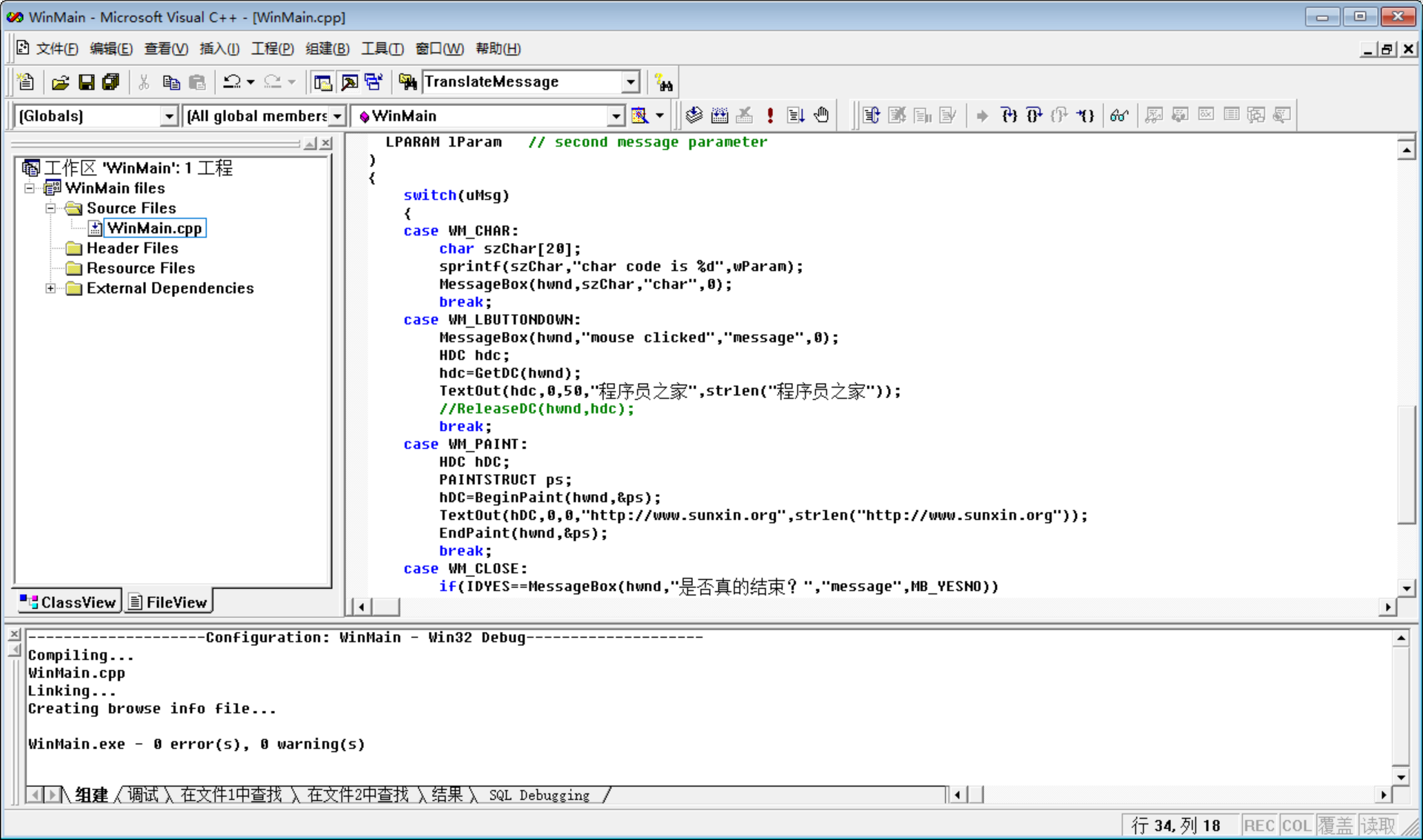Switch to the SQL Debugging output tab
1423x840 pixels.
click(x=539, y=795)
